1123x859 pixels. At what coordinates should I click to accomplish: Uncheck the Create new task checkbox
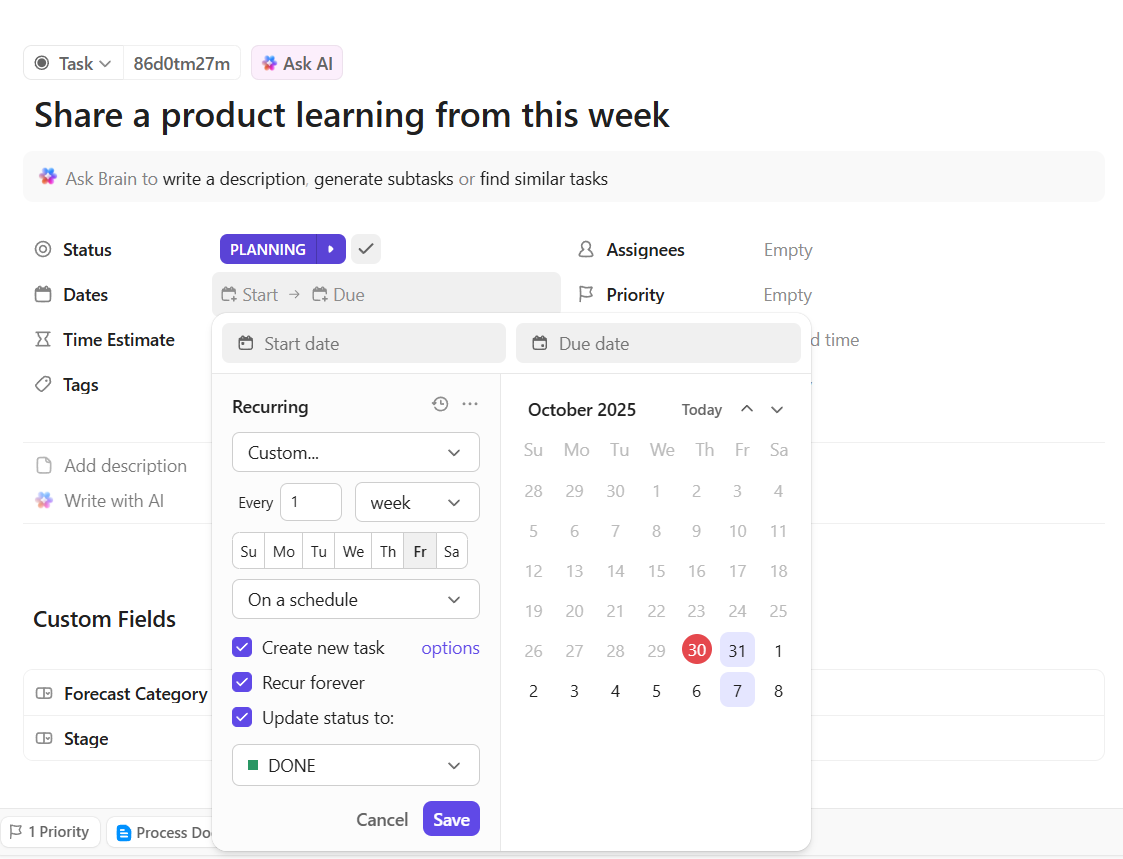coord(242,647)
